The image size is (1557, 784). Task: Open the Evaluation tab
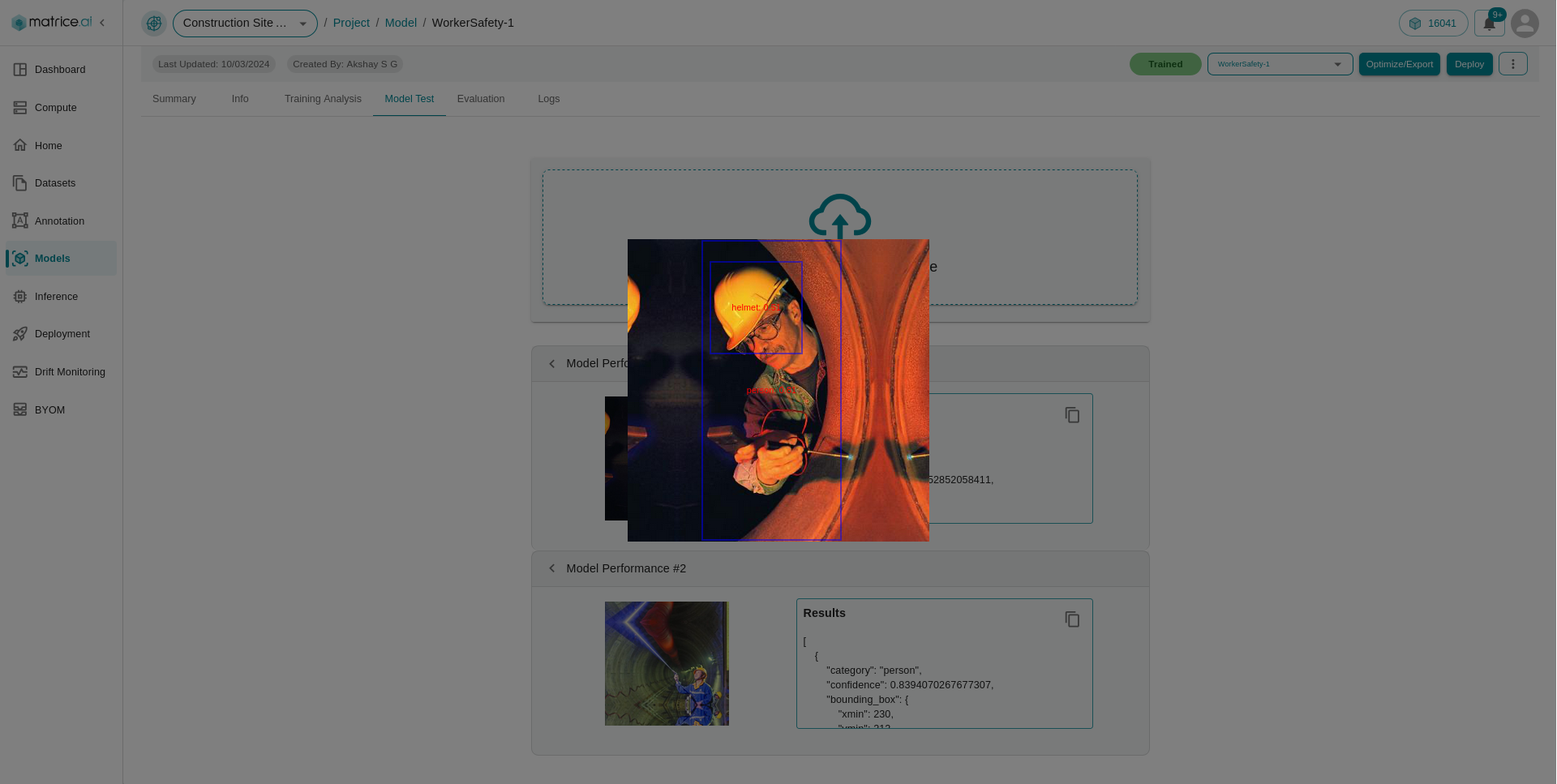click(481, 99)
